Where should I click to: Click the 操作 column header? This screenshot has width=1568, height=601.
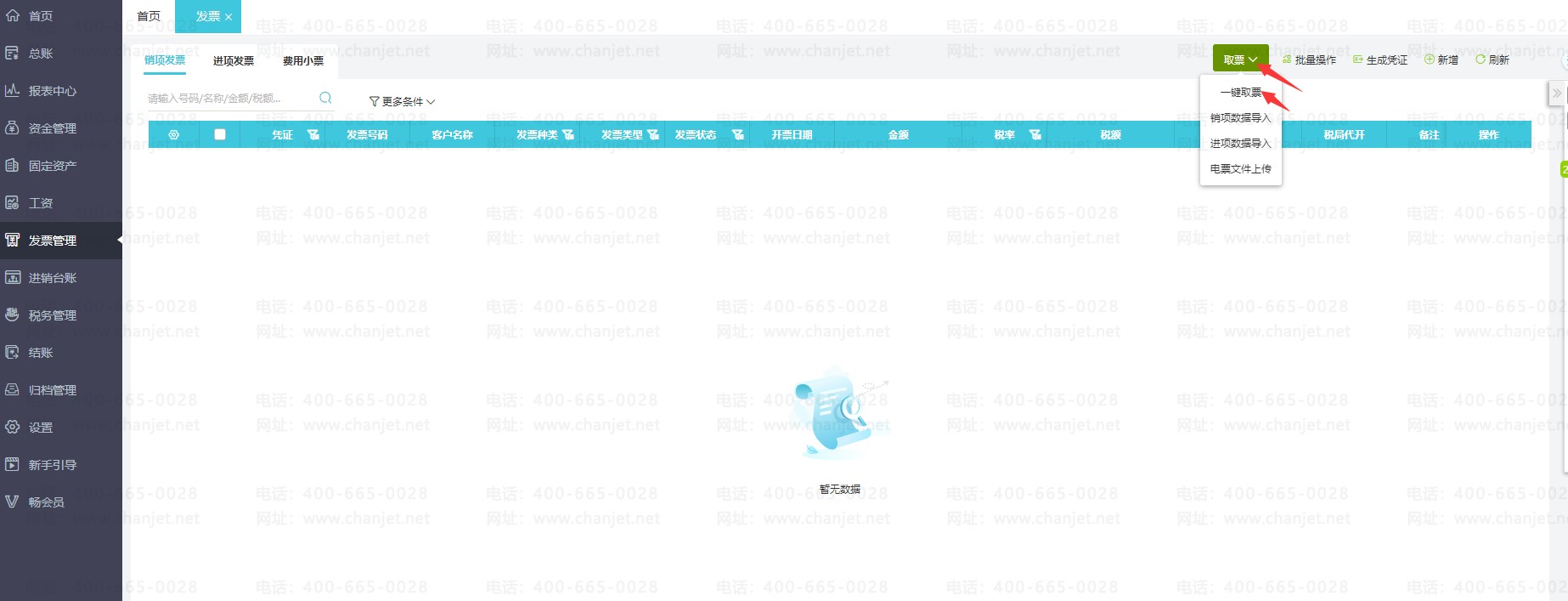[1489, 134]
